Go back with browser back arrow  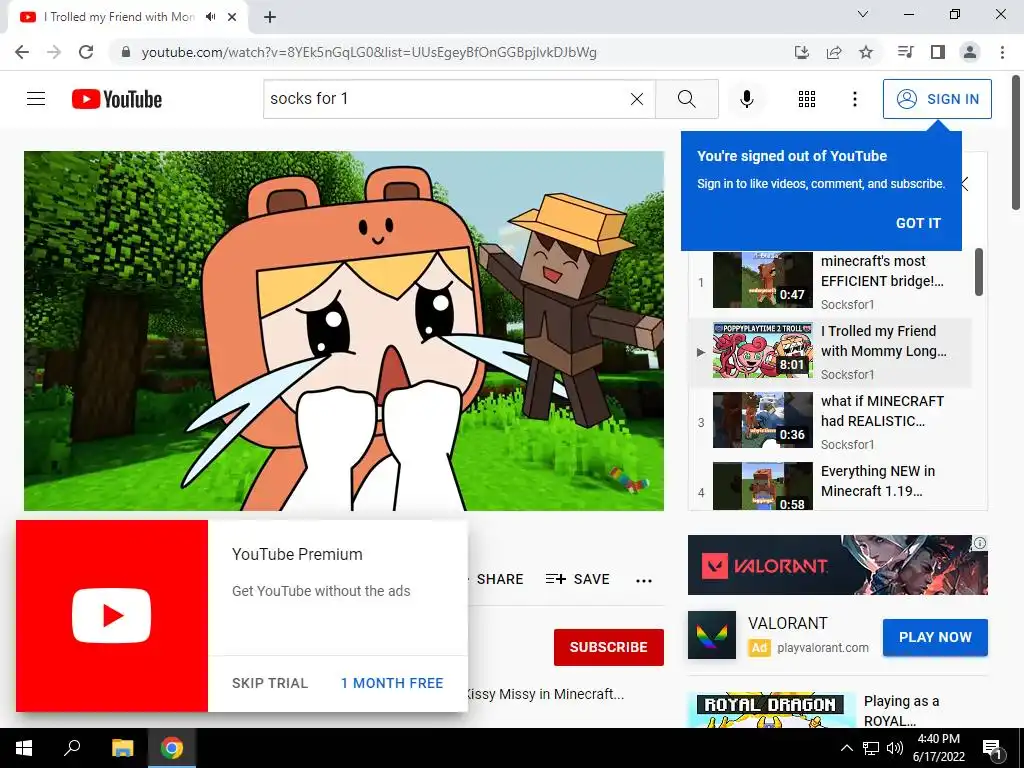(22, 52)
